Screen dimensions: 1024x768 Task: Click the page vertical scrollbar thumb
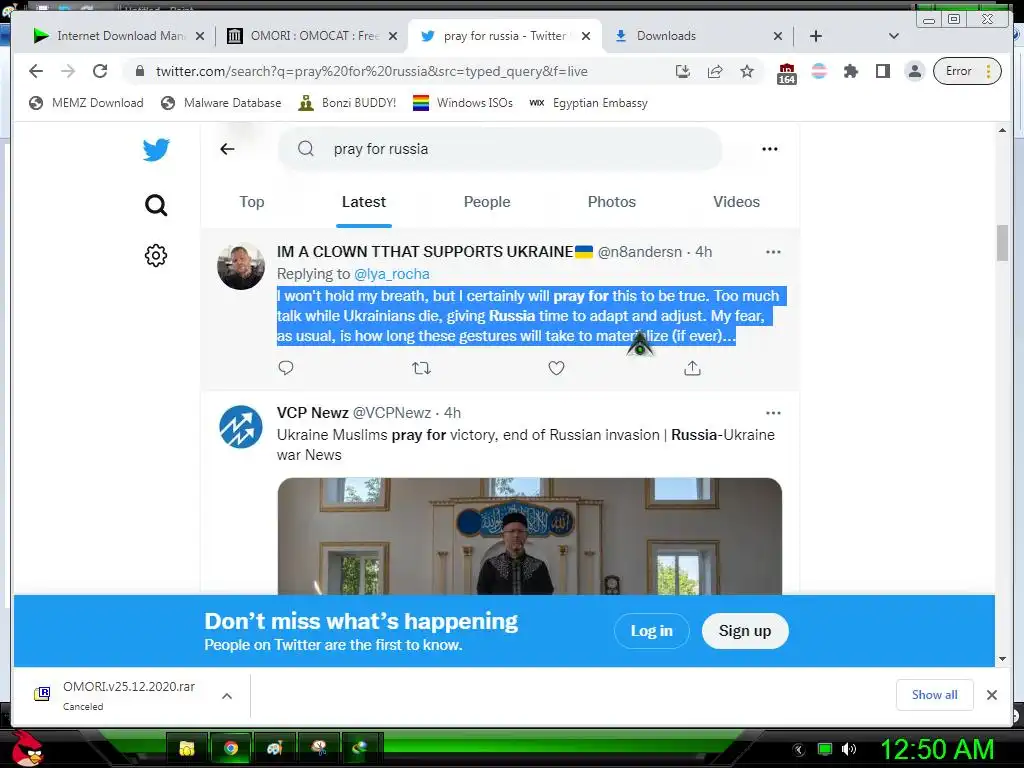click(x=1002, y=242)
